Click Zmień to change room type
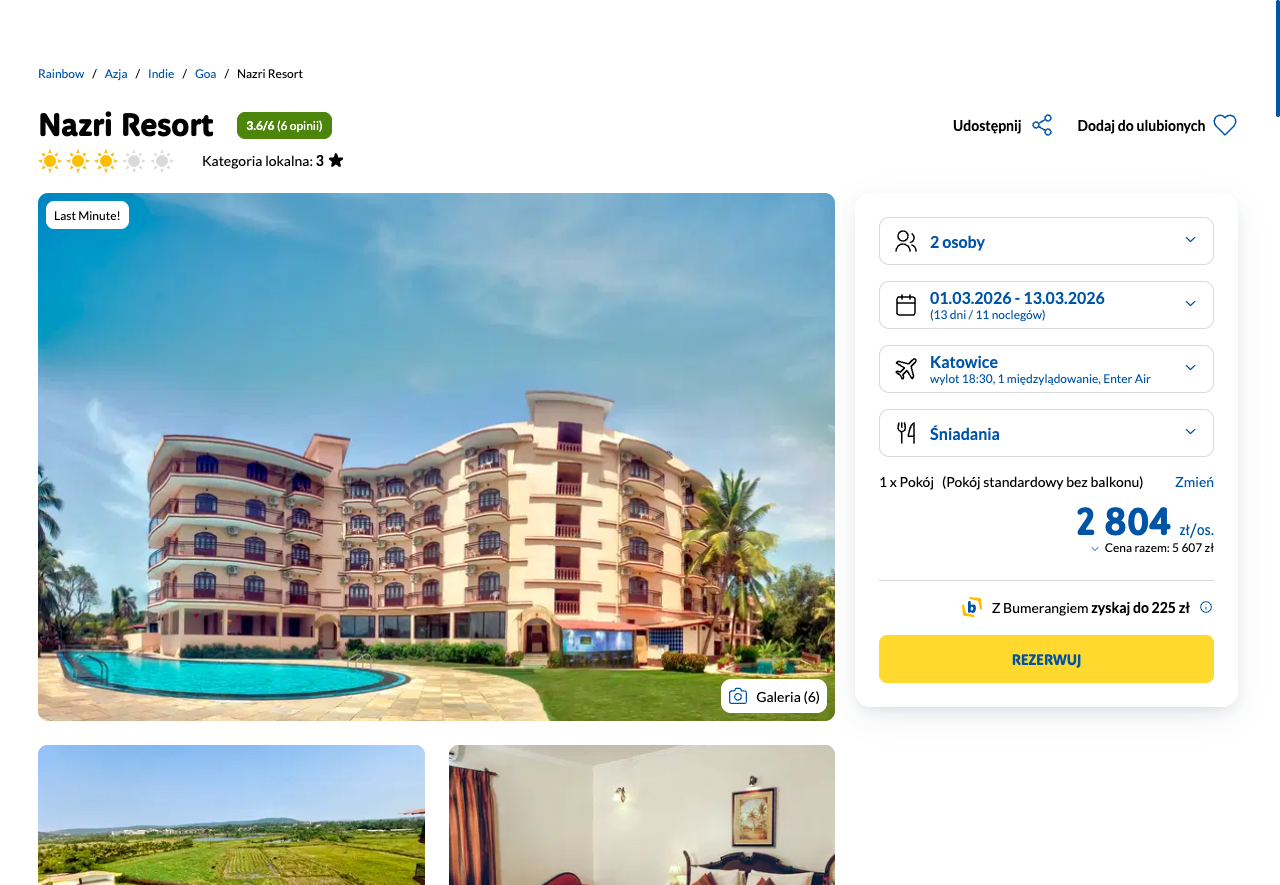Screen dimensions: 1280x885 tap(1194, 482)
